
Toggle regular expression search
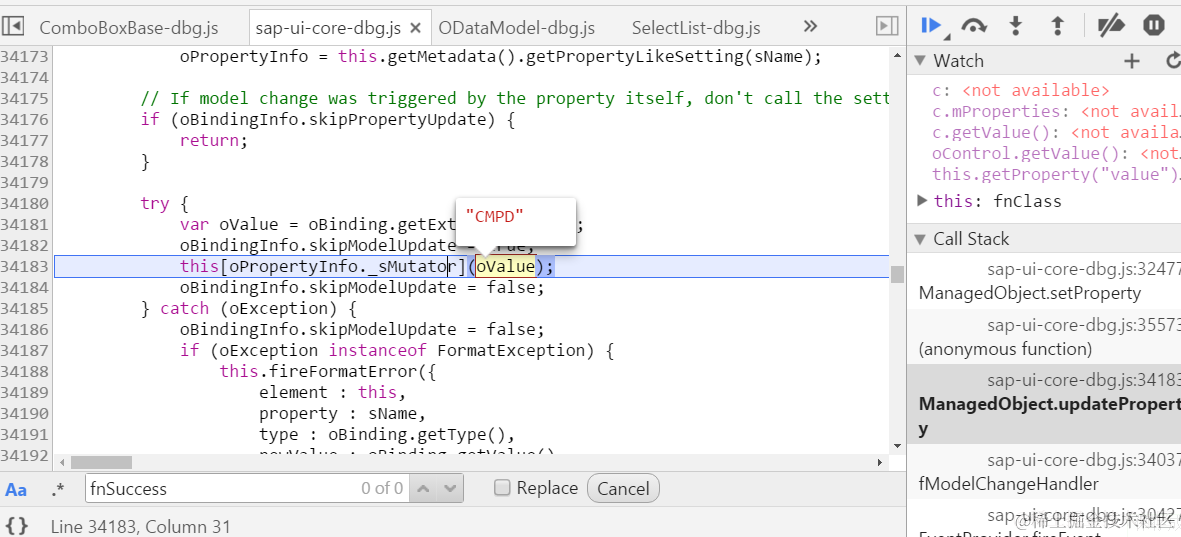point(58,490)
